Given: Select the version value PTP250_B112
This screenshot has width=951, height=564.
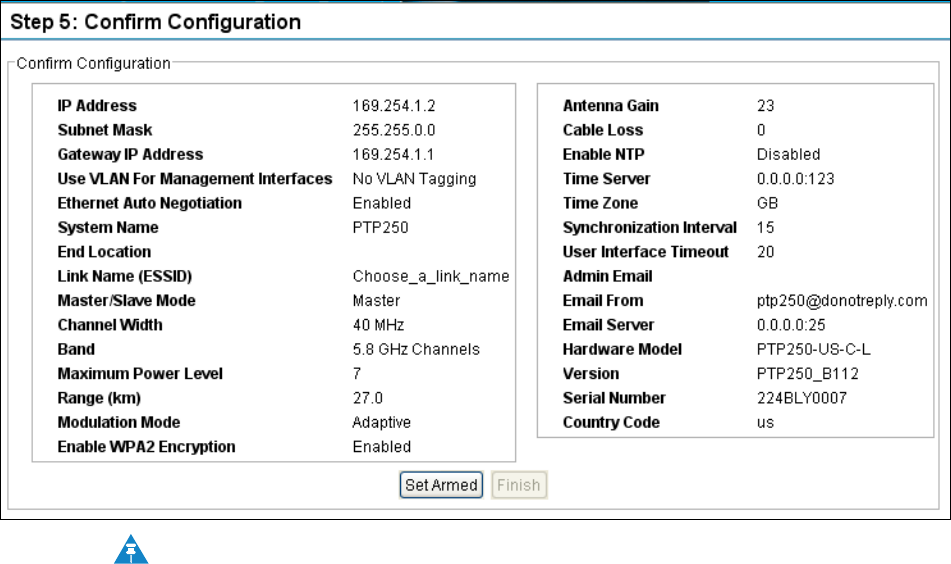Looking at the screenshot, I should (808, 374).
